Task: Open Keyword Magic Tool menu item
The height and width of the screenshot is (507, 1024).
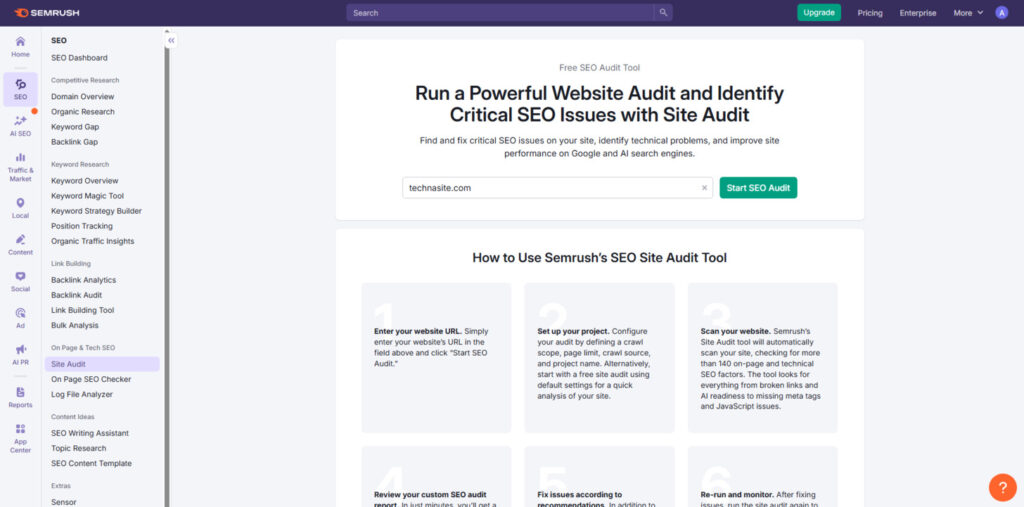Action: [87, 196]
